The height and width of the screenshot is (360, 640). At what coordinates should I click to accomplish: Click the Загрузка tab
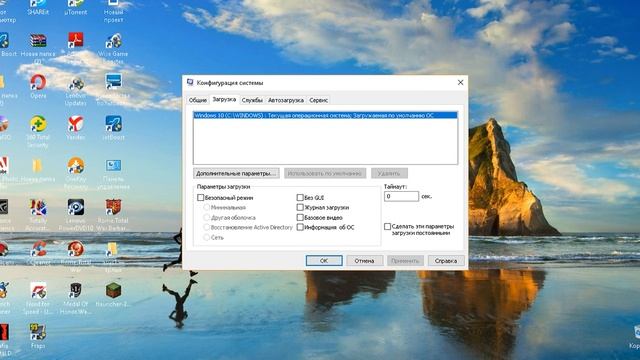coord(224,99)
